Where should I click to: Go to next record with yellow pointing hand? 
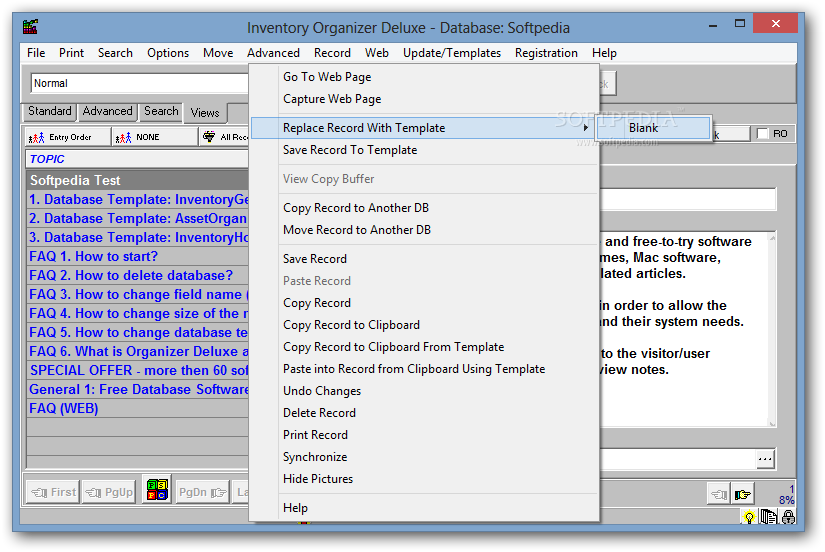742,494
